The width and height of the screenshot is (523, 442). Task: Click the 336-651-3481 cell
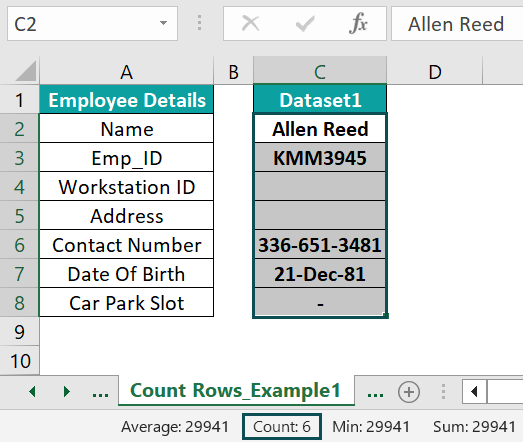coord(320,245)
